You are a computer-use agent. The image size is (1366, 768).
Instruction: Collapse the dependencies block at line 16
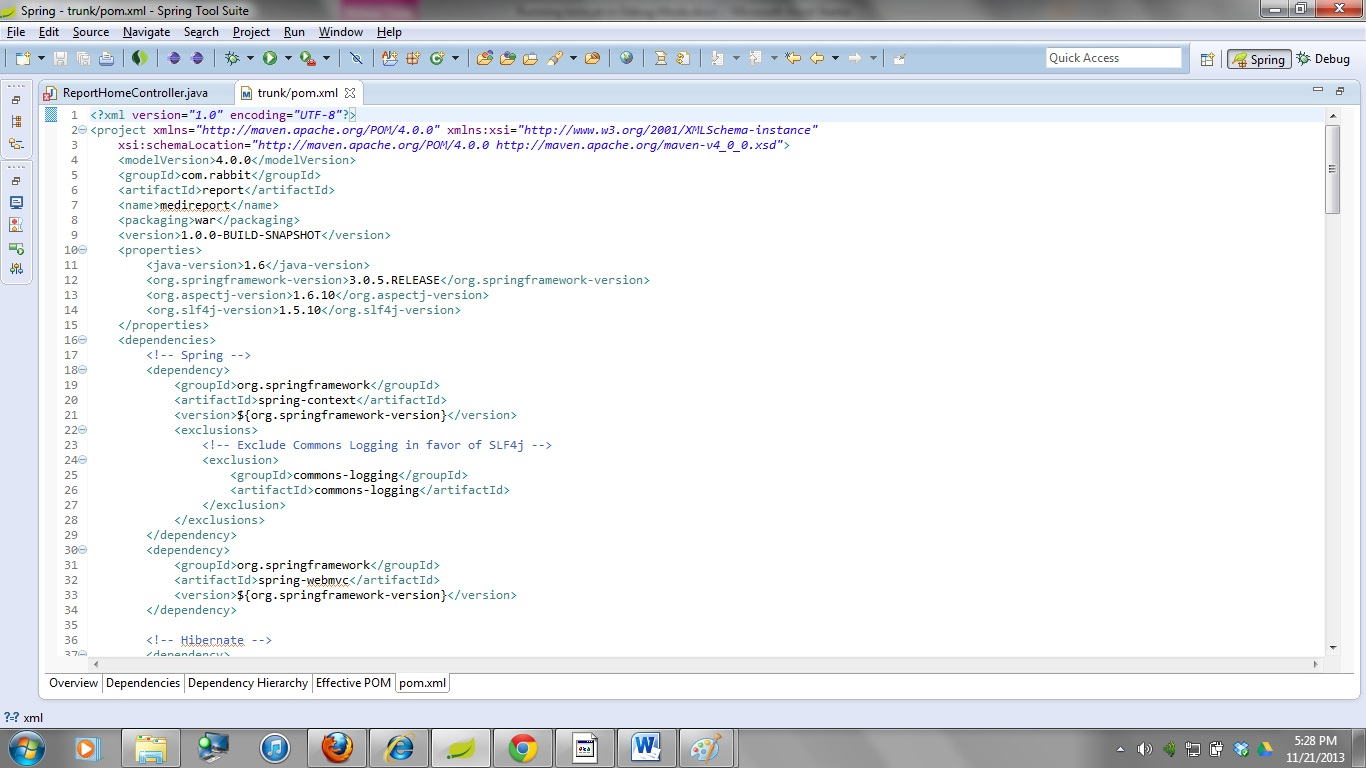click(x=82, y=340)
